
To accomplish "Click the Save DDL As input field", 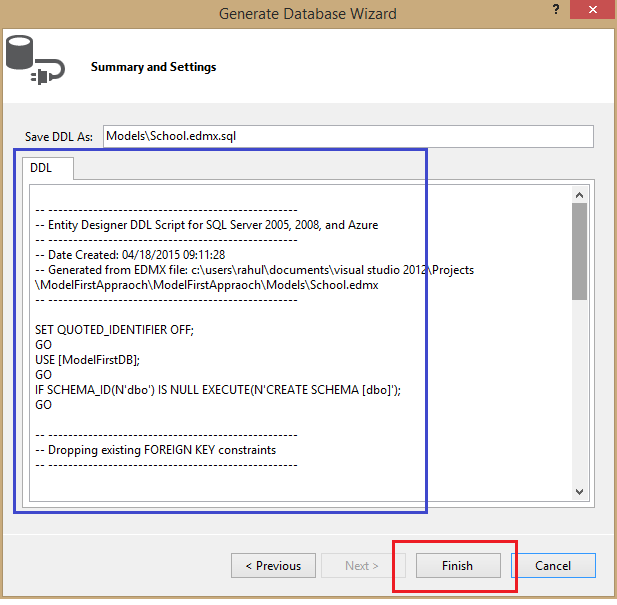I will click(x=348, y=136).
